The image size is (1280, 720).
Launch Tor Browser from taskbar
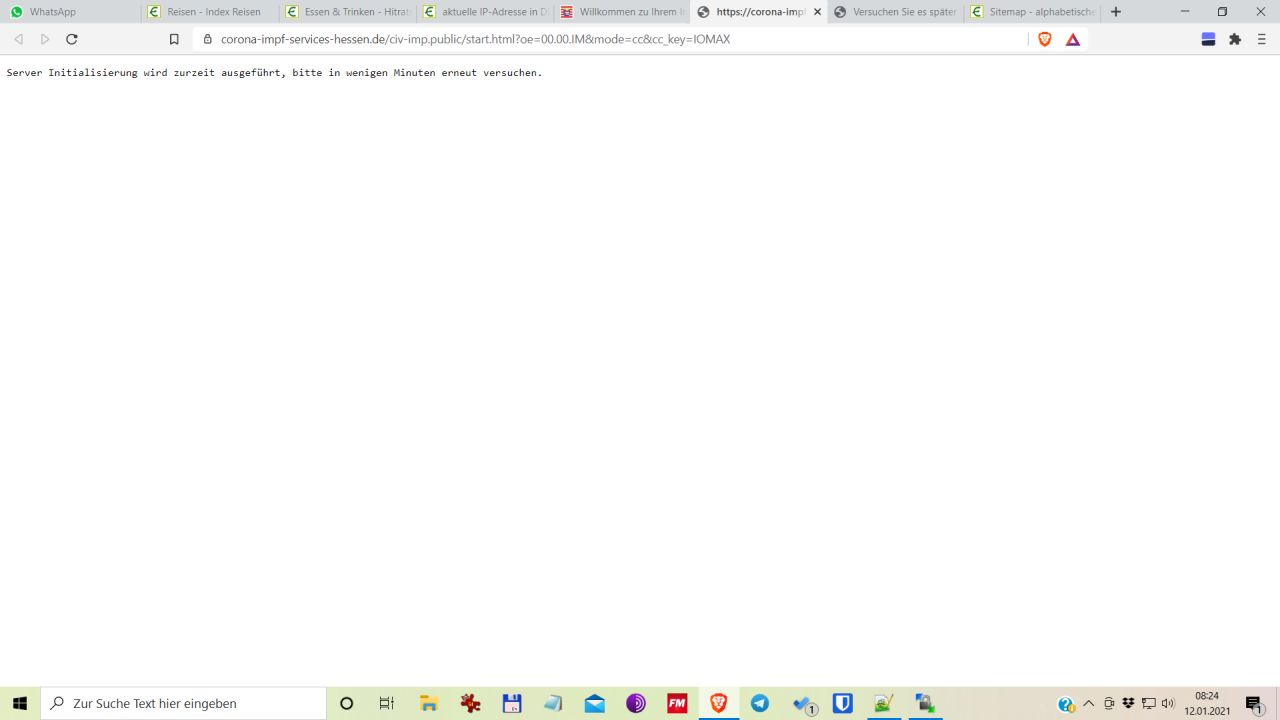tap(636, 703)
